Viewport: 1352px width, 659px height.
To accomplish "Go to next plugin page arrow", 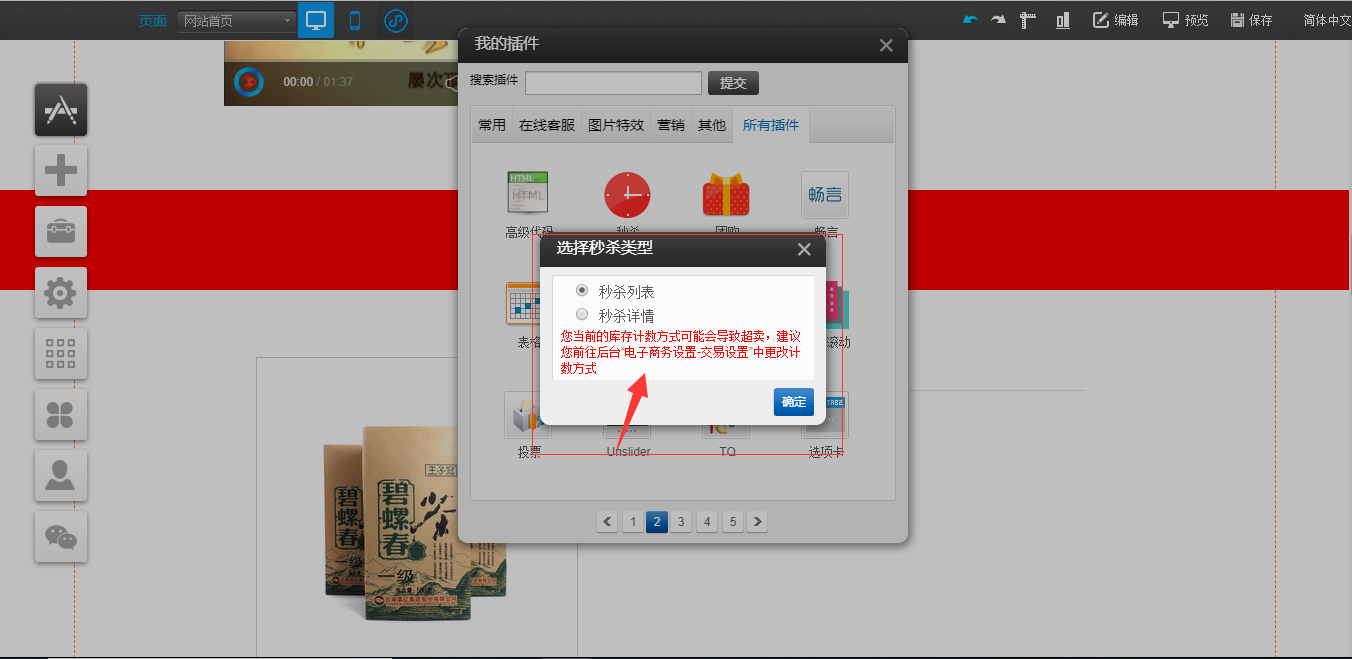I will [757, 521].
